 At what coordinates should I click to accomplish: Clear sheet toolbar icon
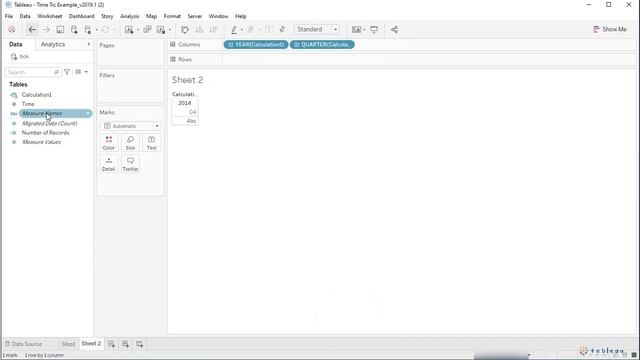pyautogui.click(x=161, y=29)
